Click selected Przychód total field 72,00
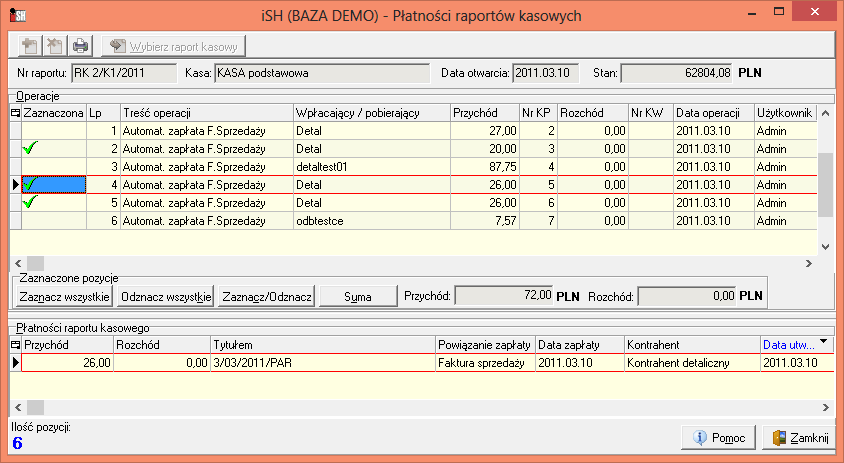This screenshot has height=463, width=844. click(504, 296)
